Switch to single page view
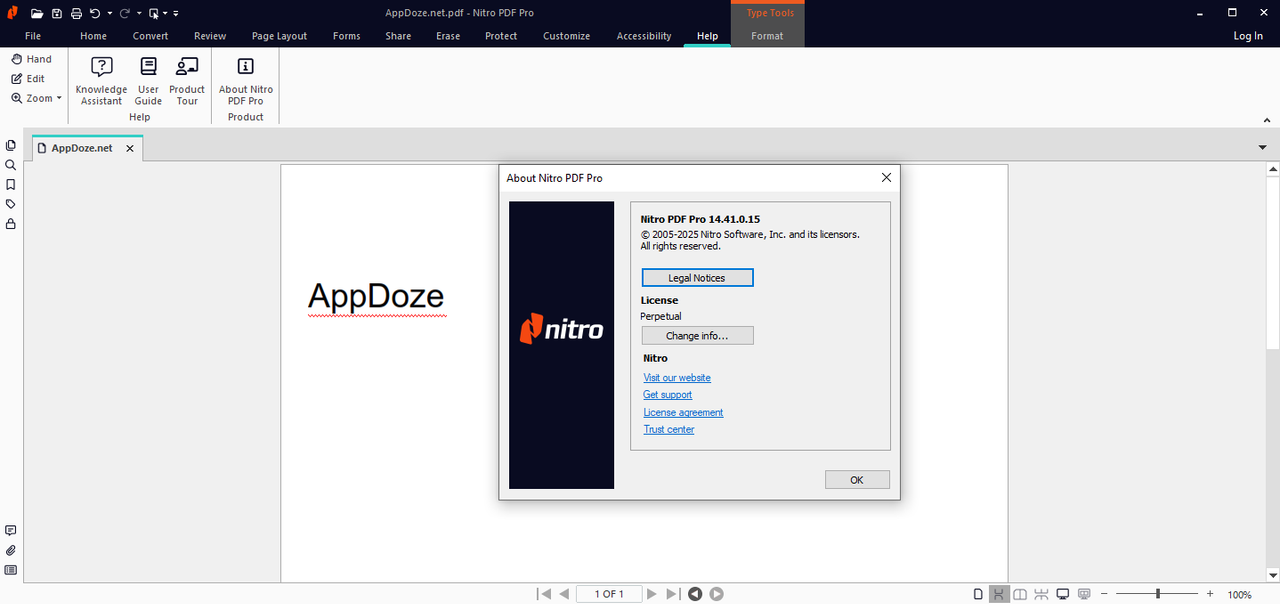Viewport: 1280px width, 604px height. click(x=978, y=594)
